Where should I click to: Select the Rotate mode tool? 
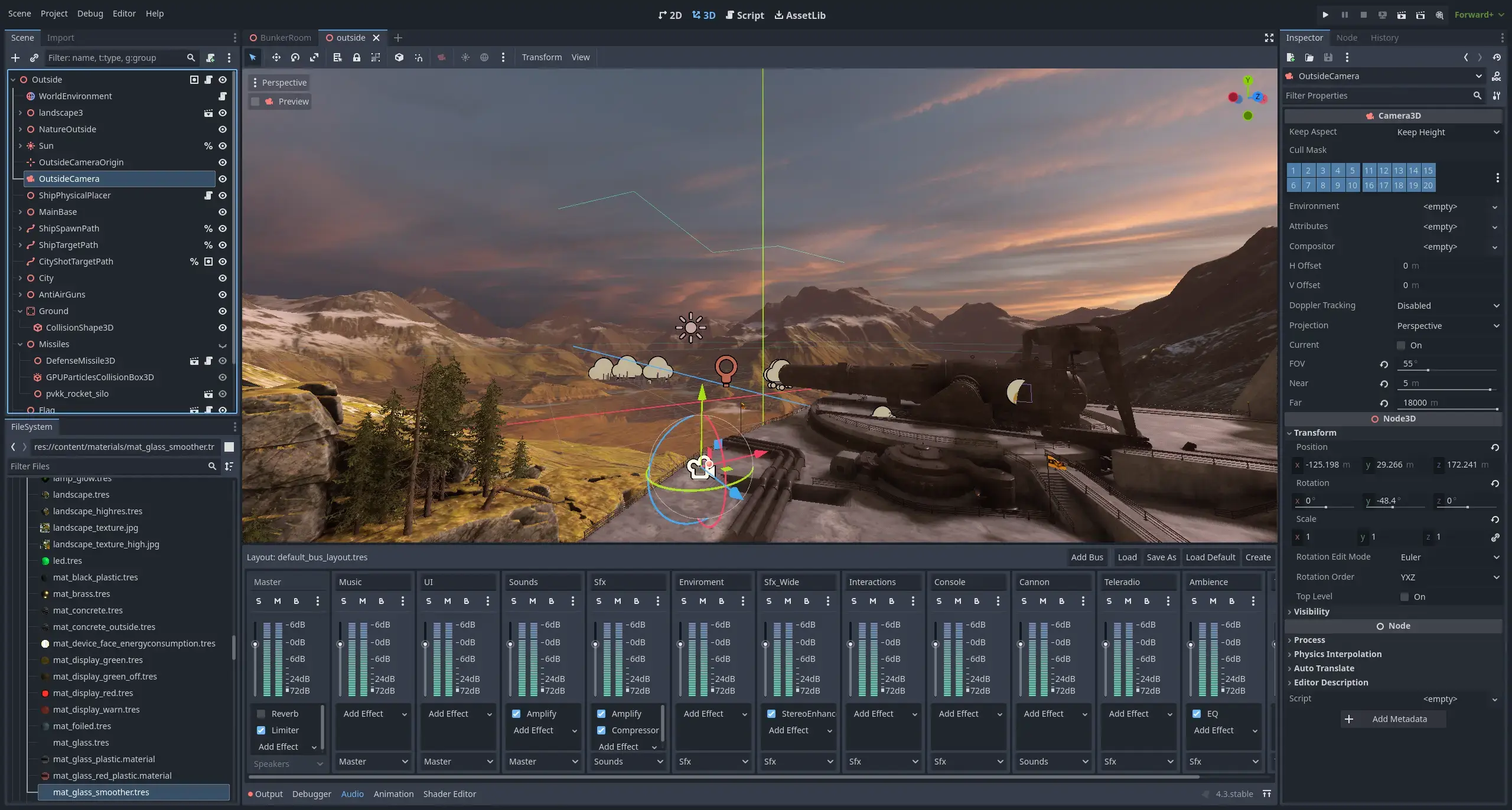point(295,57)
